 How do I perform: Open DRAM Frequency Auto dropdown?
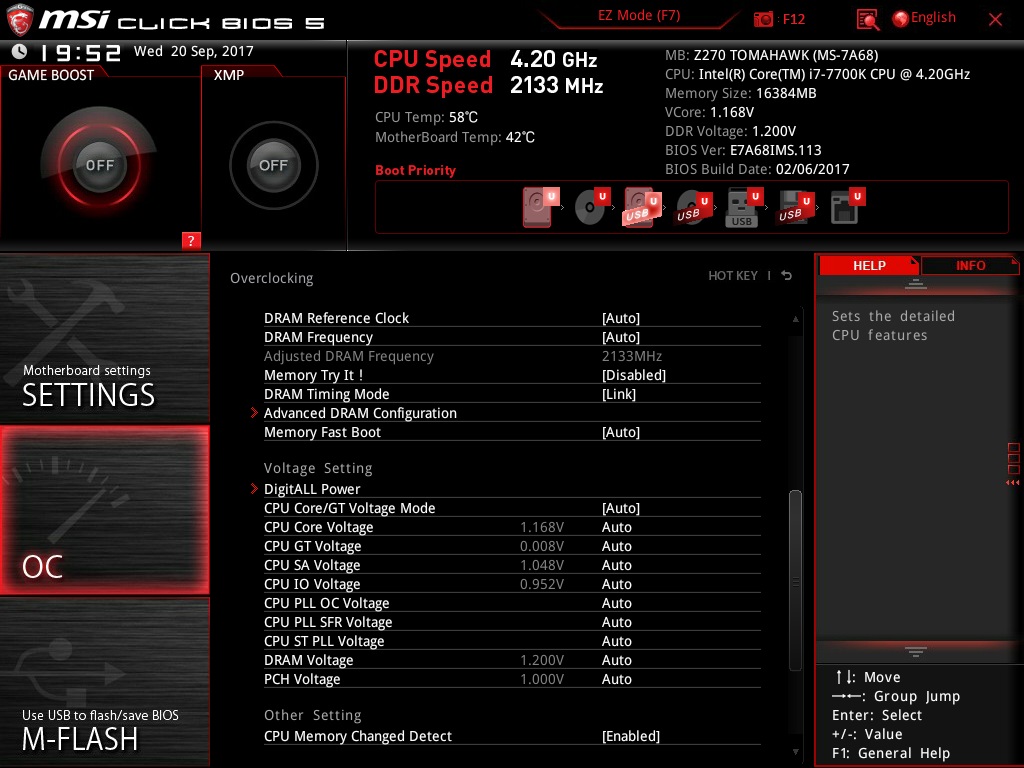[x=620, y=337]
